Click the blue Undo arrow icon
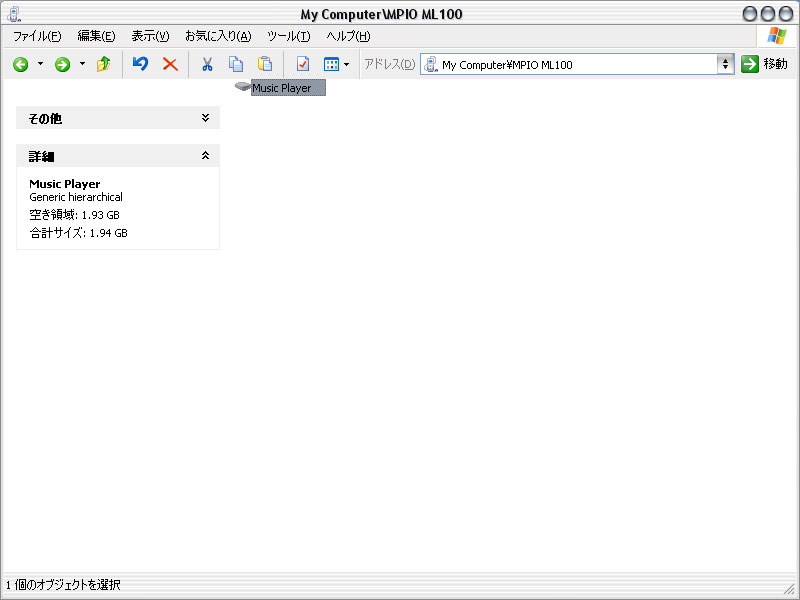 [140, 64]
